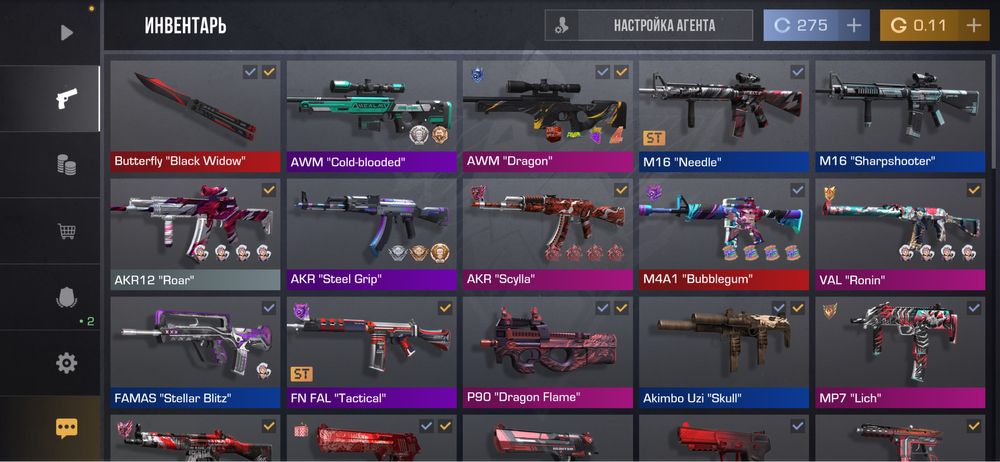The image size is (1000, 462).
Task: Select the P90 Dragon Flame skin
Action: point(548,352)
